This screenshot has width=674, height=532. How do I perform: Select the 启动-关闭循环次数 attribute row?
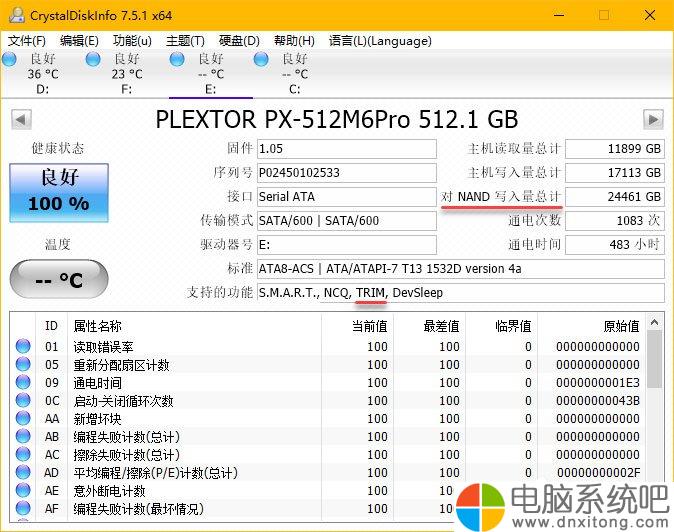point(328,401)
